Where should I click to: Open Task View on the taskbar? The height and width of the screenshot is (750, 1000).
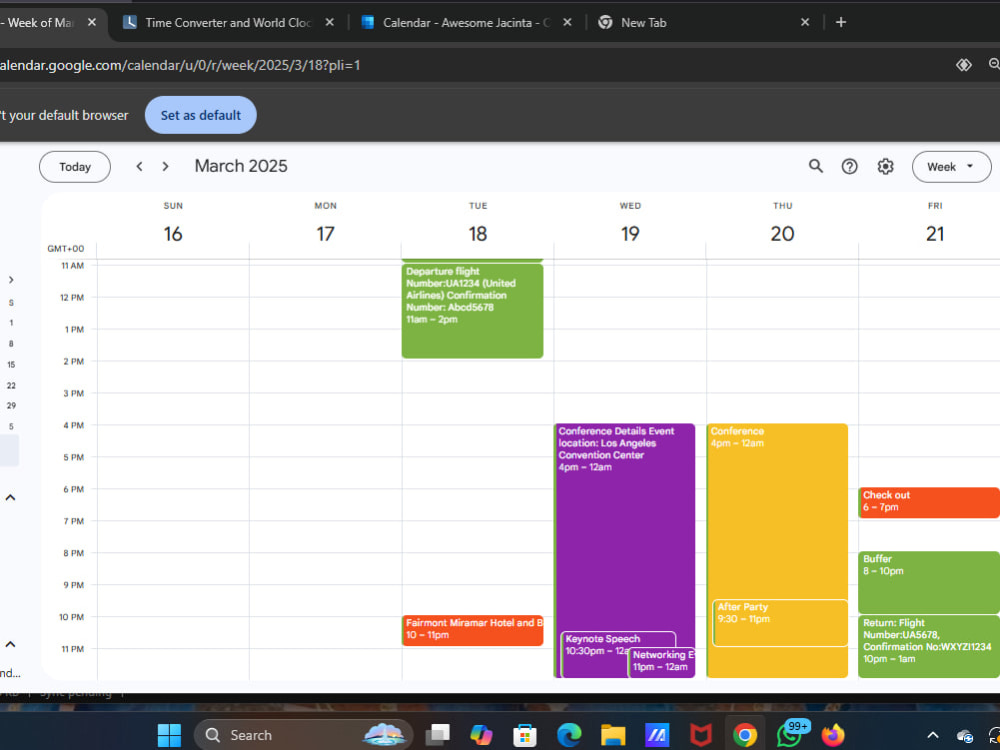[x=438, y=735]
